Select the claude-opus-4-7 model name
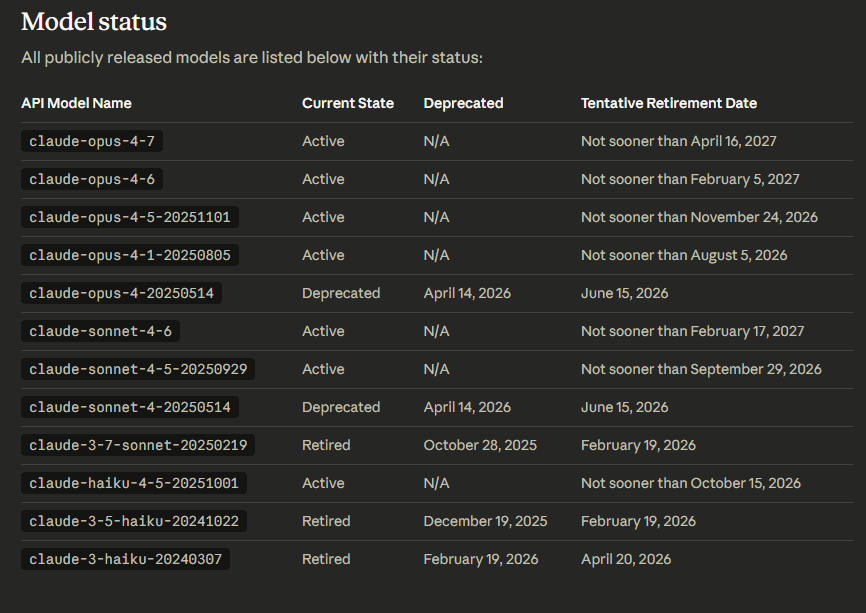 click(92, 141)
